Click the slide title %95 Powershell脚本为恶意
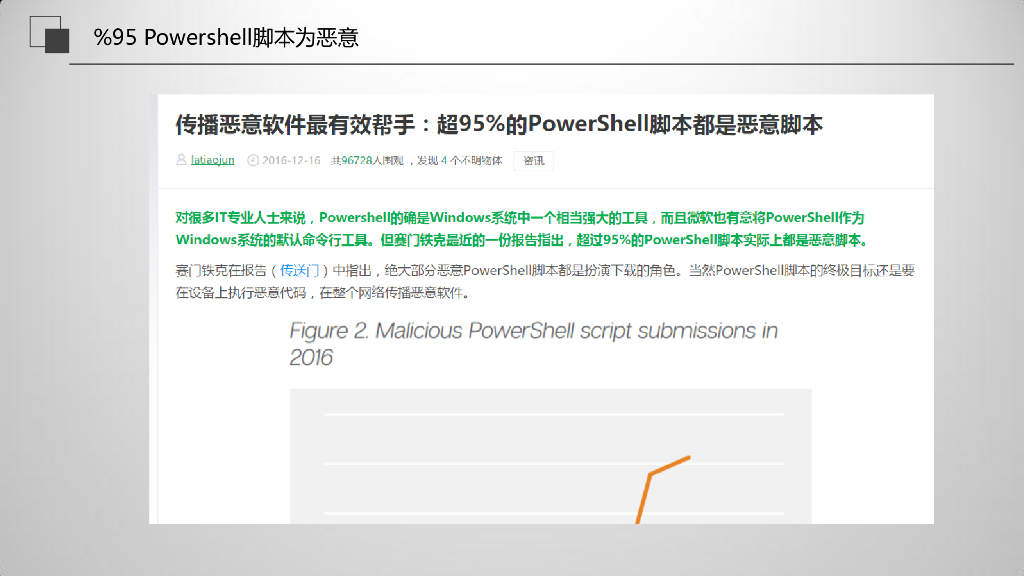 (226, 37)
